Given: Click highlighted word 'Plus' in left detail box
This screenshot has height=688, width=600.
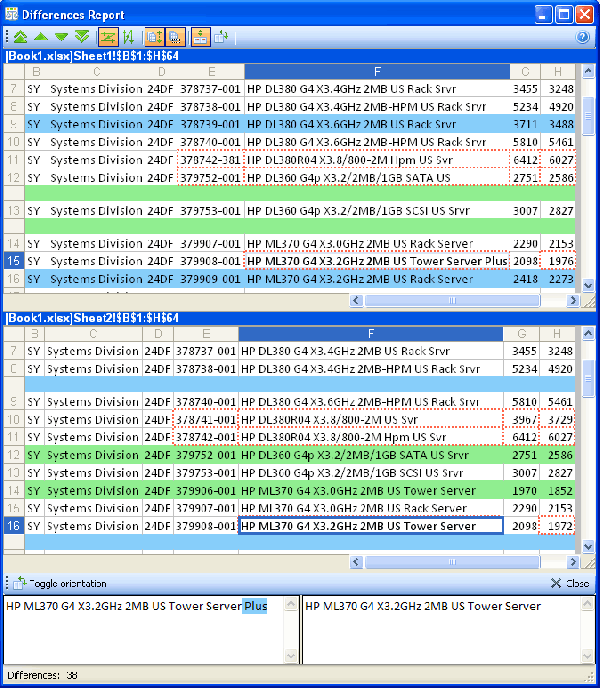Looking at the screenshot, I should pyautogui.click(x=255, y=606).
